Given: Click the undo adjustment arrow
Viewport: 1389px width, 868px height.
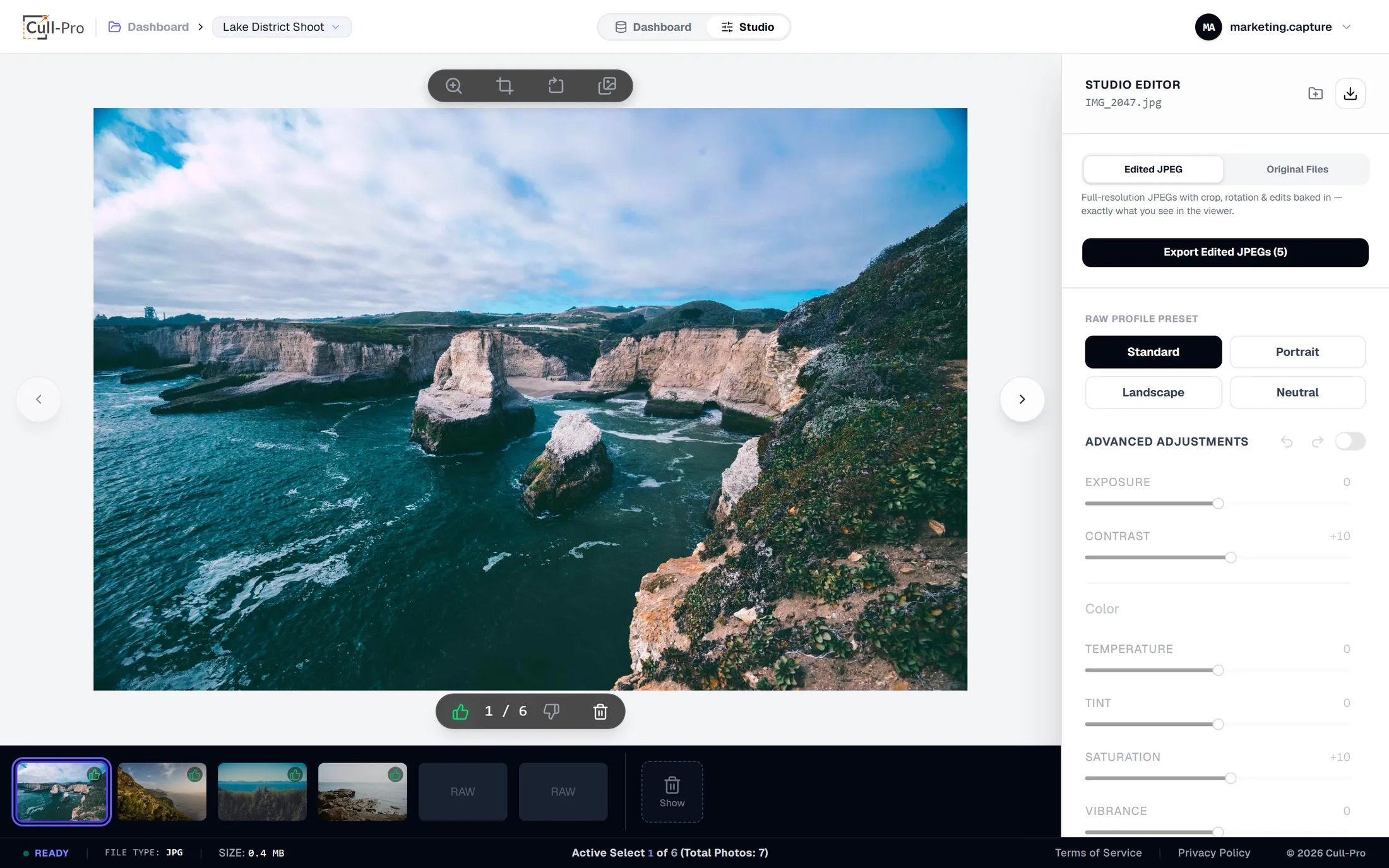Looking at the screenshot, I should click(x=1287, y=442).
